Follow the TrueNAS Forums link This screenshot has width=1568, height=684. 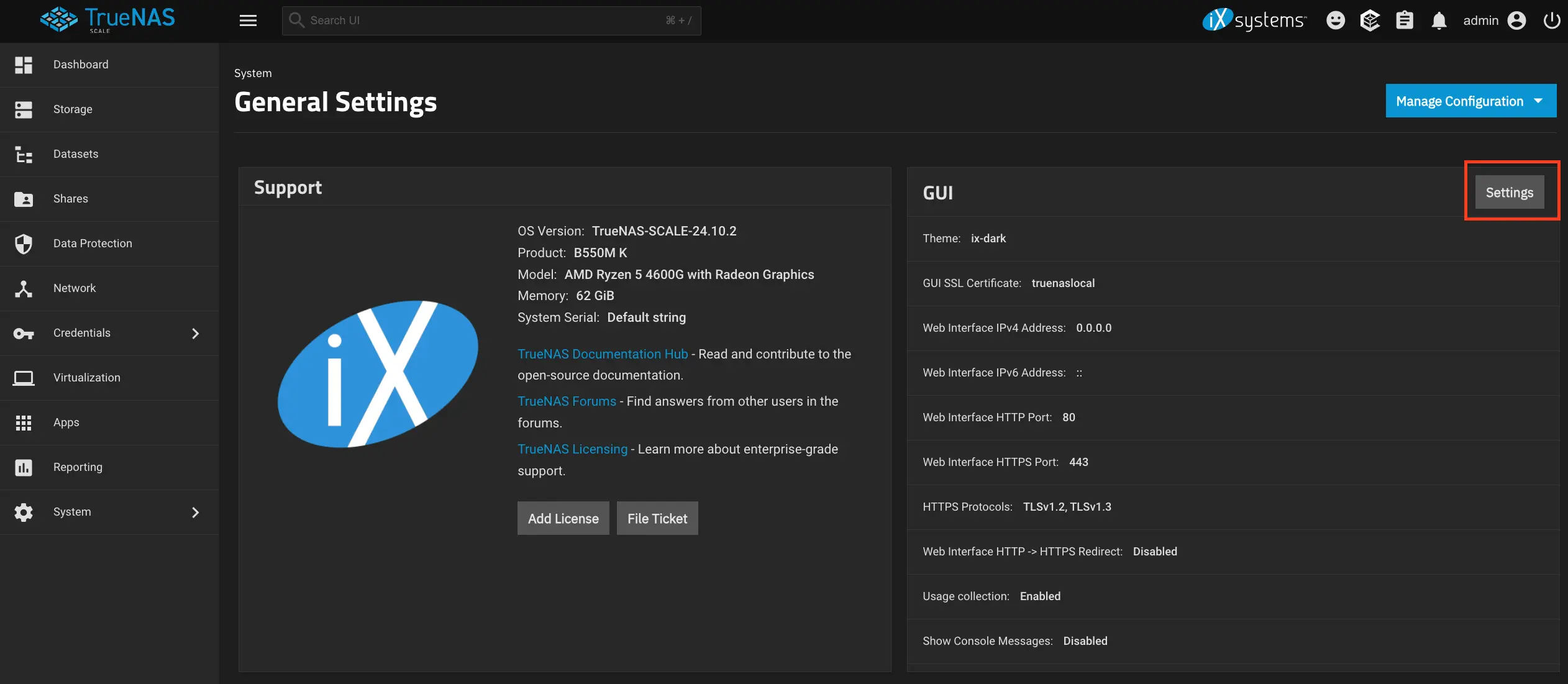566,401
